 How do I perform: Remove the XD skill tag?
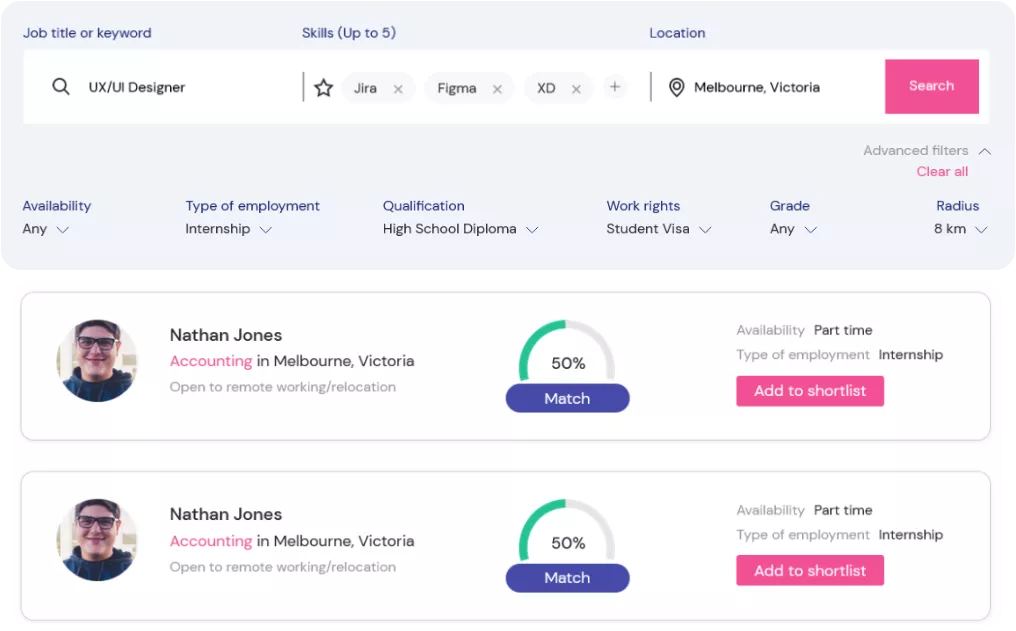point(576,89)
